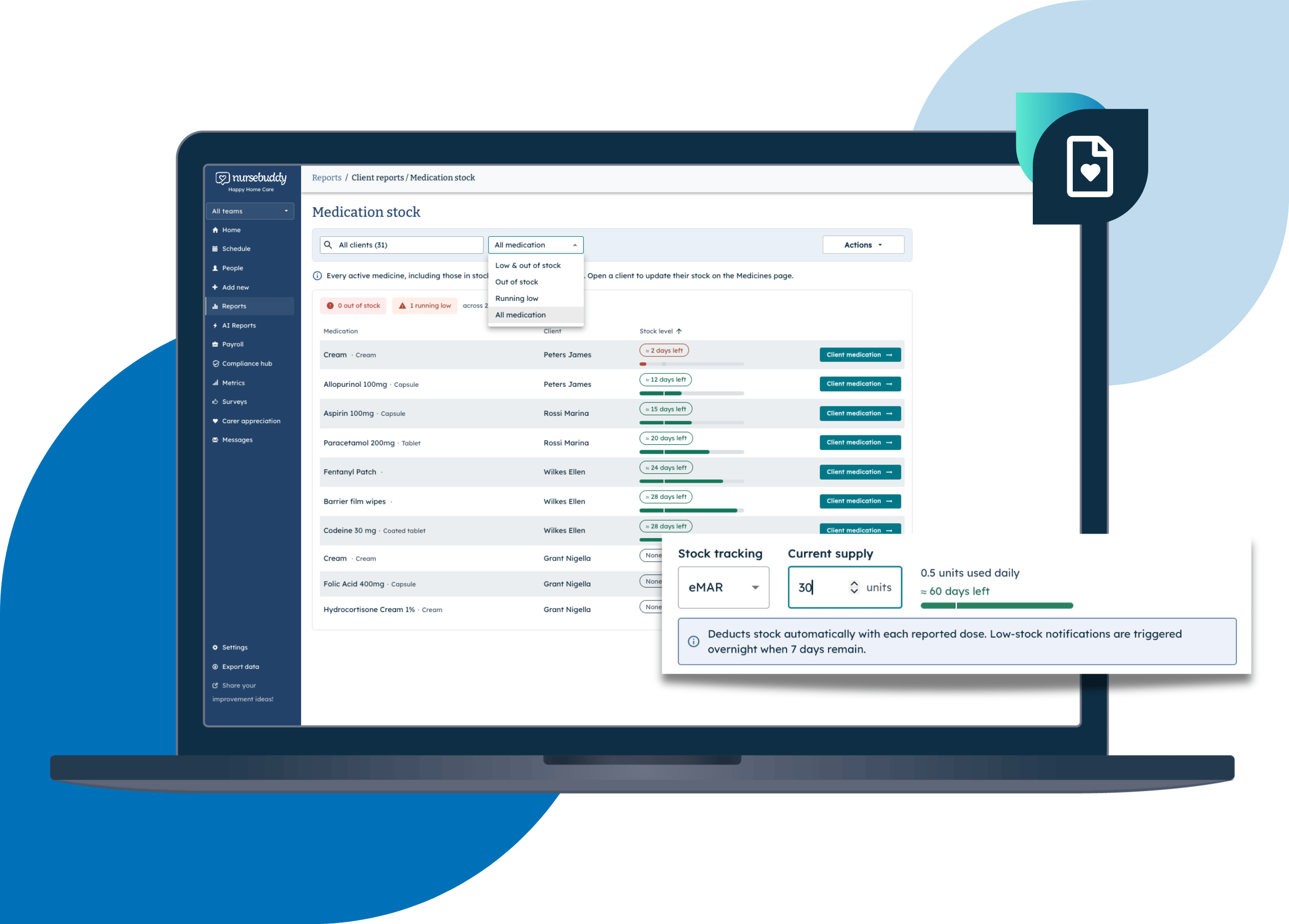Click Reports breadcrumb link

[x=327, y=178]
